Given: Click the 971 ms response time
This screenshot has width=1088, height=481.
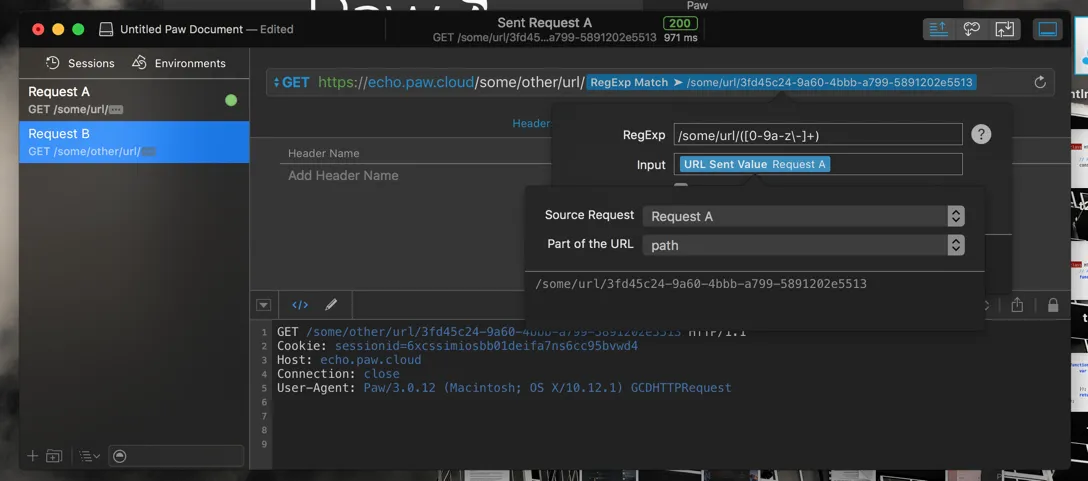Looking at the screenshot, I should tap(681, 38).
